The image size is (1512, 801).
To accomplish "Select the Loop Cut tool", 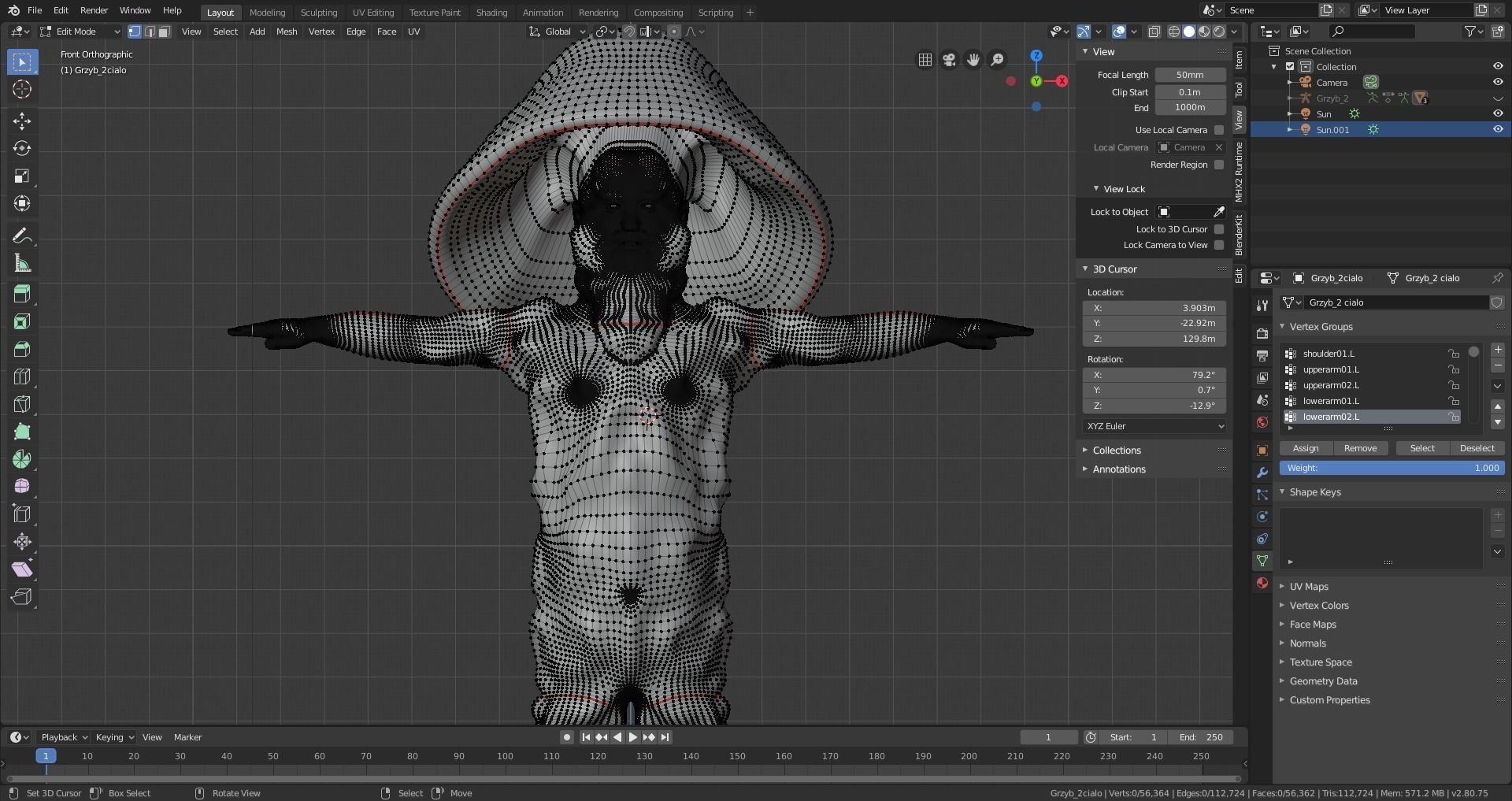I will pyautogui.click(x=22, y=376).
